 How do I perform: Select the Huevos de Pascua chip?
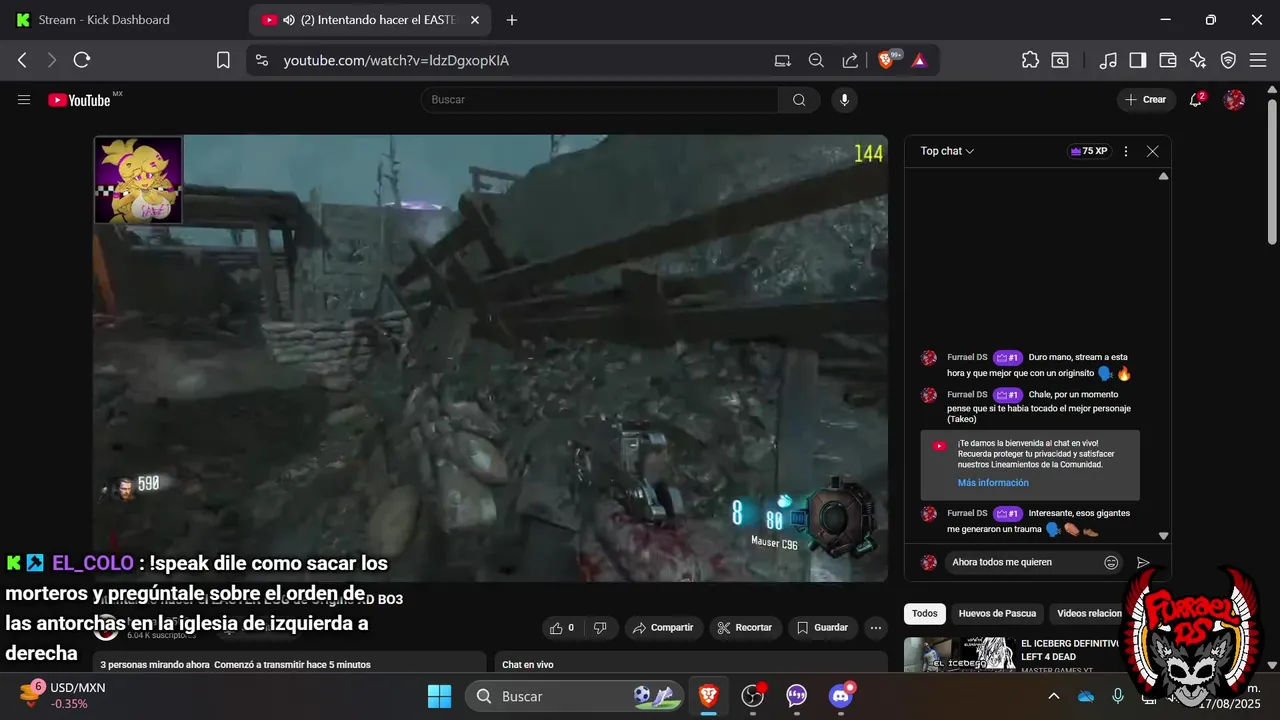coord(997,613)
